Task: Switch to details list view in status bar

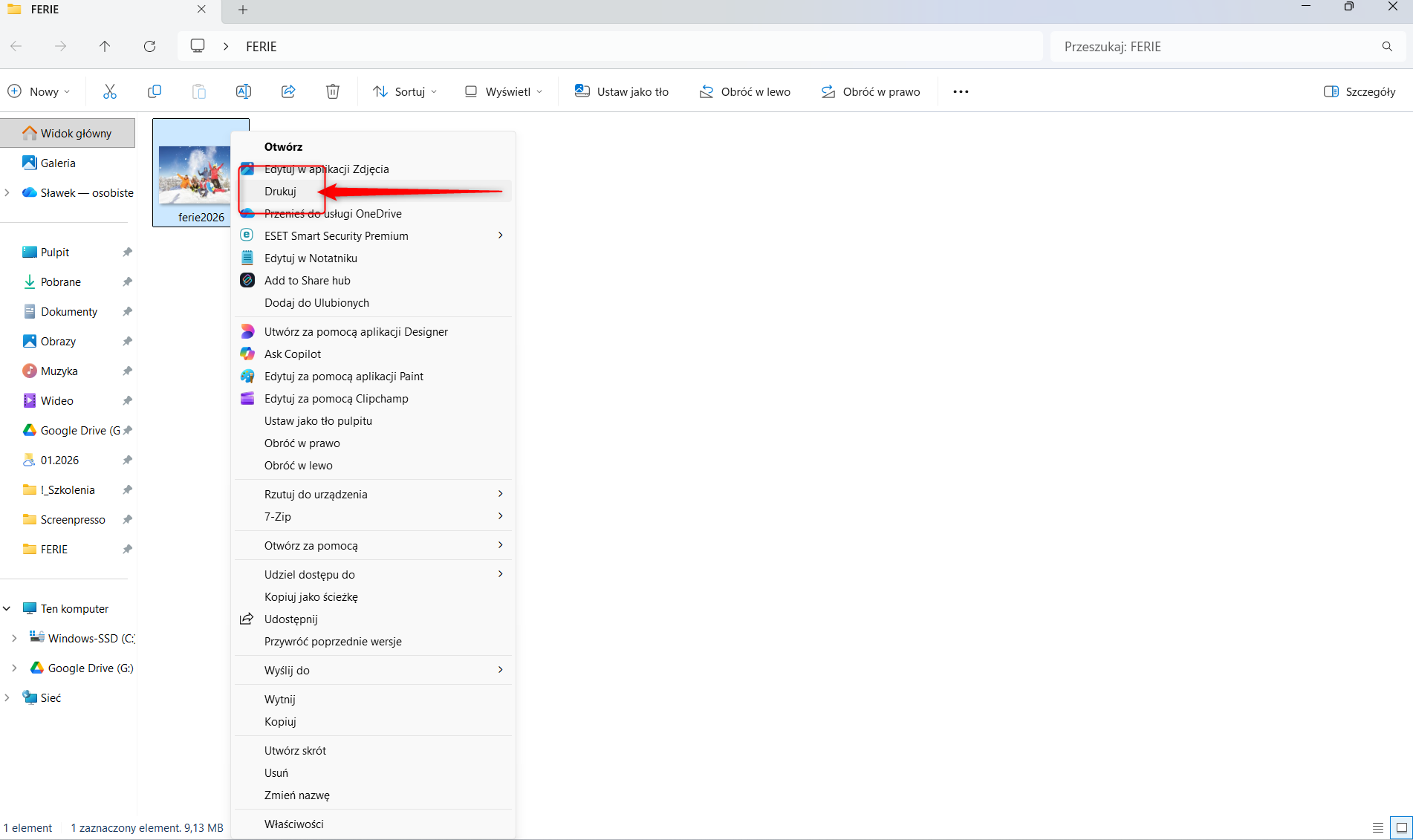Action: click(x=1378, y=827)
